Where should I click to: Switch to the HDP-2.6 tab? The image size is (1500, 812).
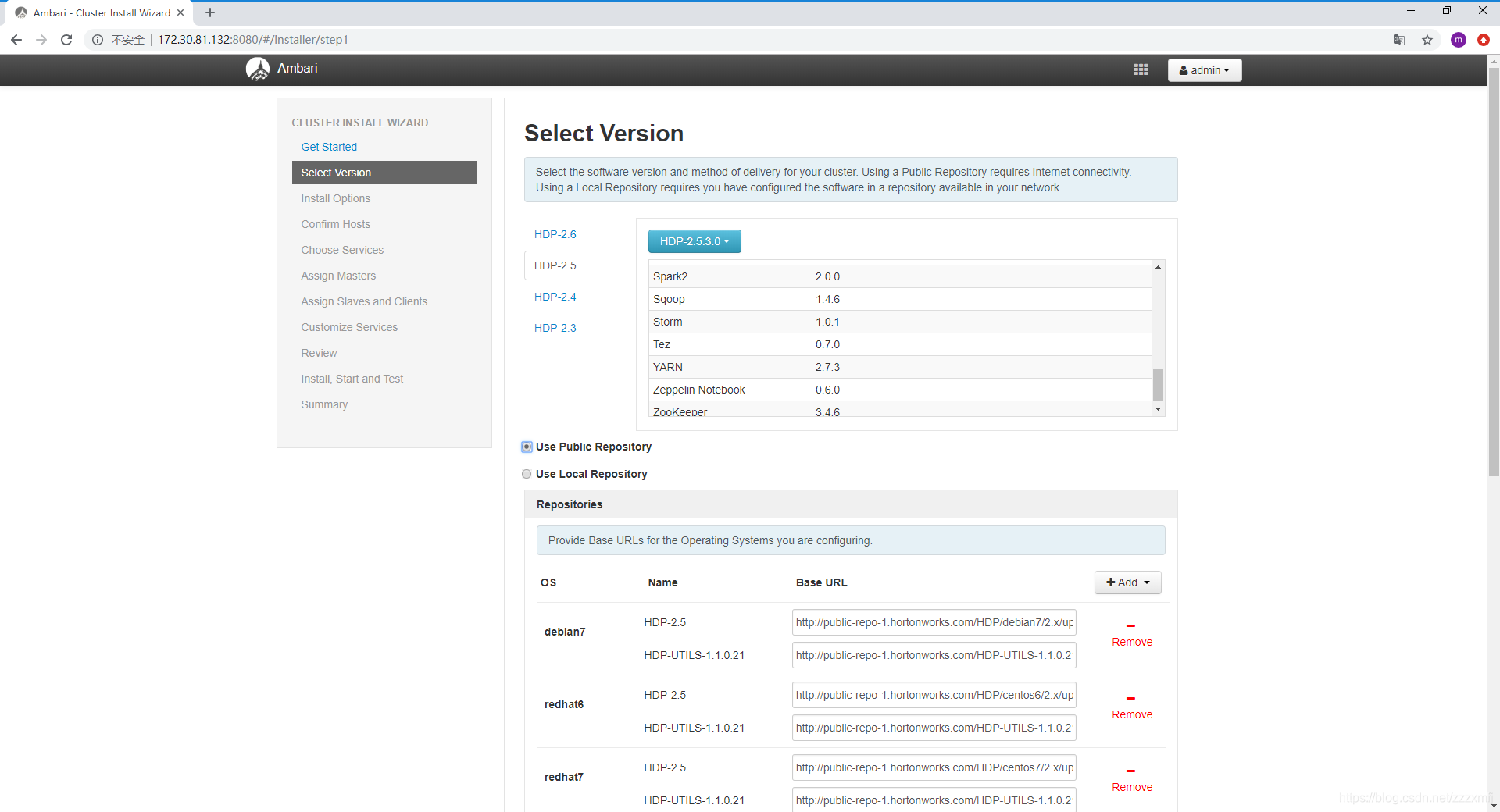(x=555, y=234)
